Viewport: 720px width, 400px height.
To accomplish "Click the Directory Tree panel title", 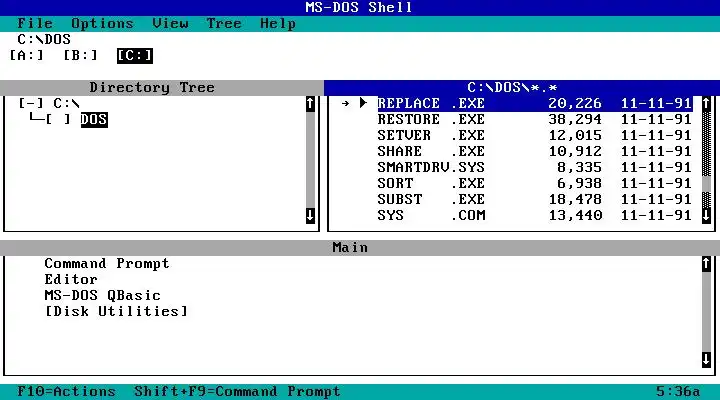I will click(152, 87).
